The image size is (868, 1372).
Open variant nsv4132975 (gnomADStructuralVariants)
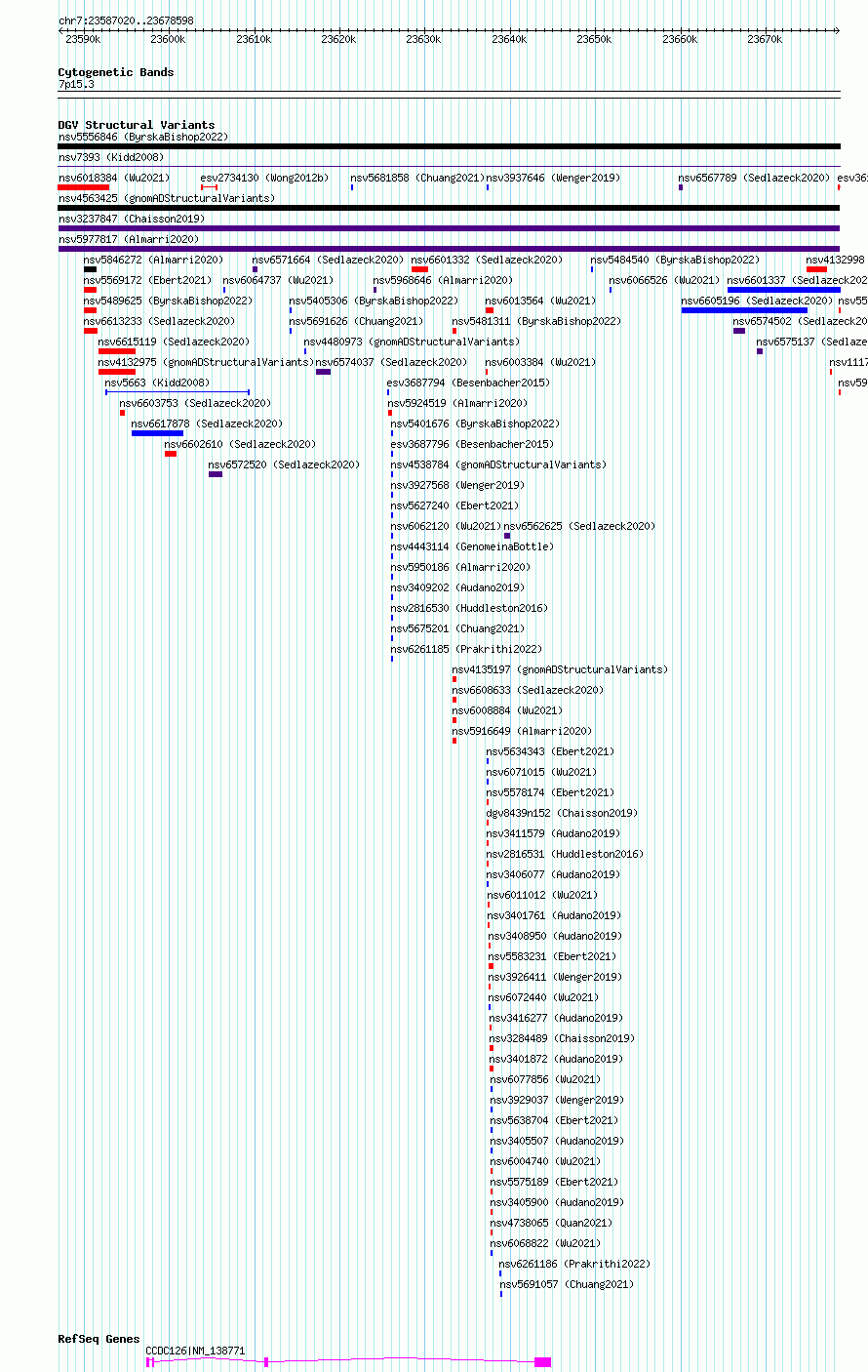(206, 362)
